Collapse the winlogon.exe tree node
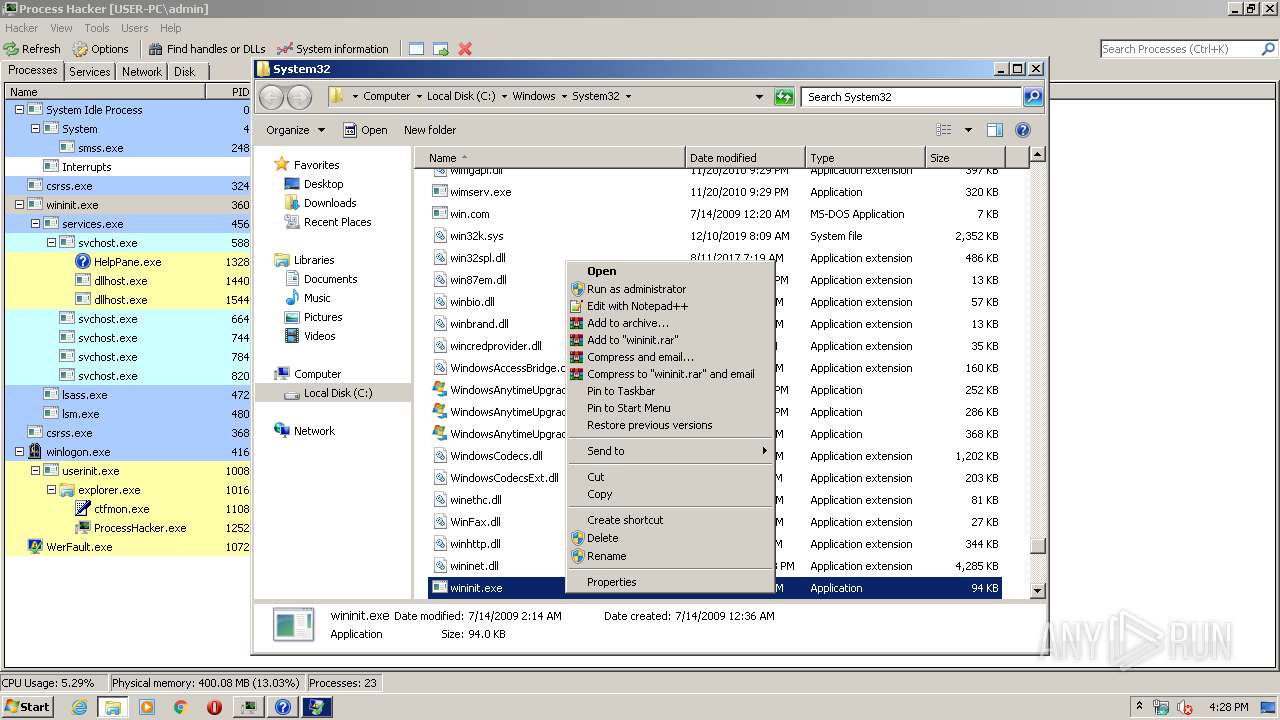 [x=19, y=452]
